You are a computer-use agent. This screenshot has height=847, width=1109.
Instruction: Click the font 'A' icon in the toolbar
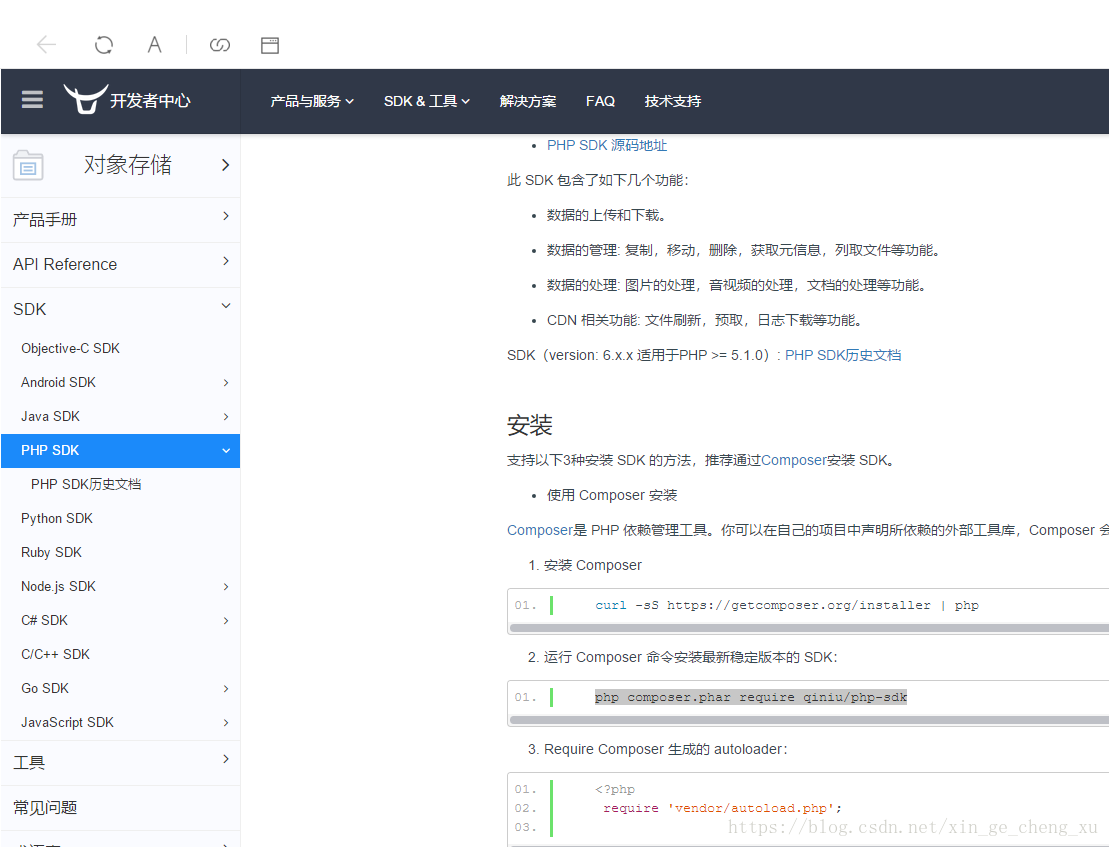[x=154, y=44]
